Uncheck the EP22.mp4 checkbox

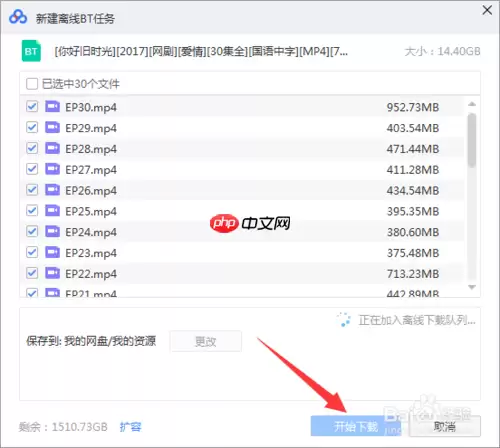pyautogui.click(x=32, y=273)
